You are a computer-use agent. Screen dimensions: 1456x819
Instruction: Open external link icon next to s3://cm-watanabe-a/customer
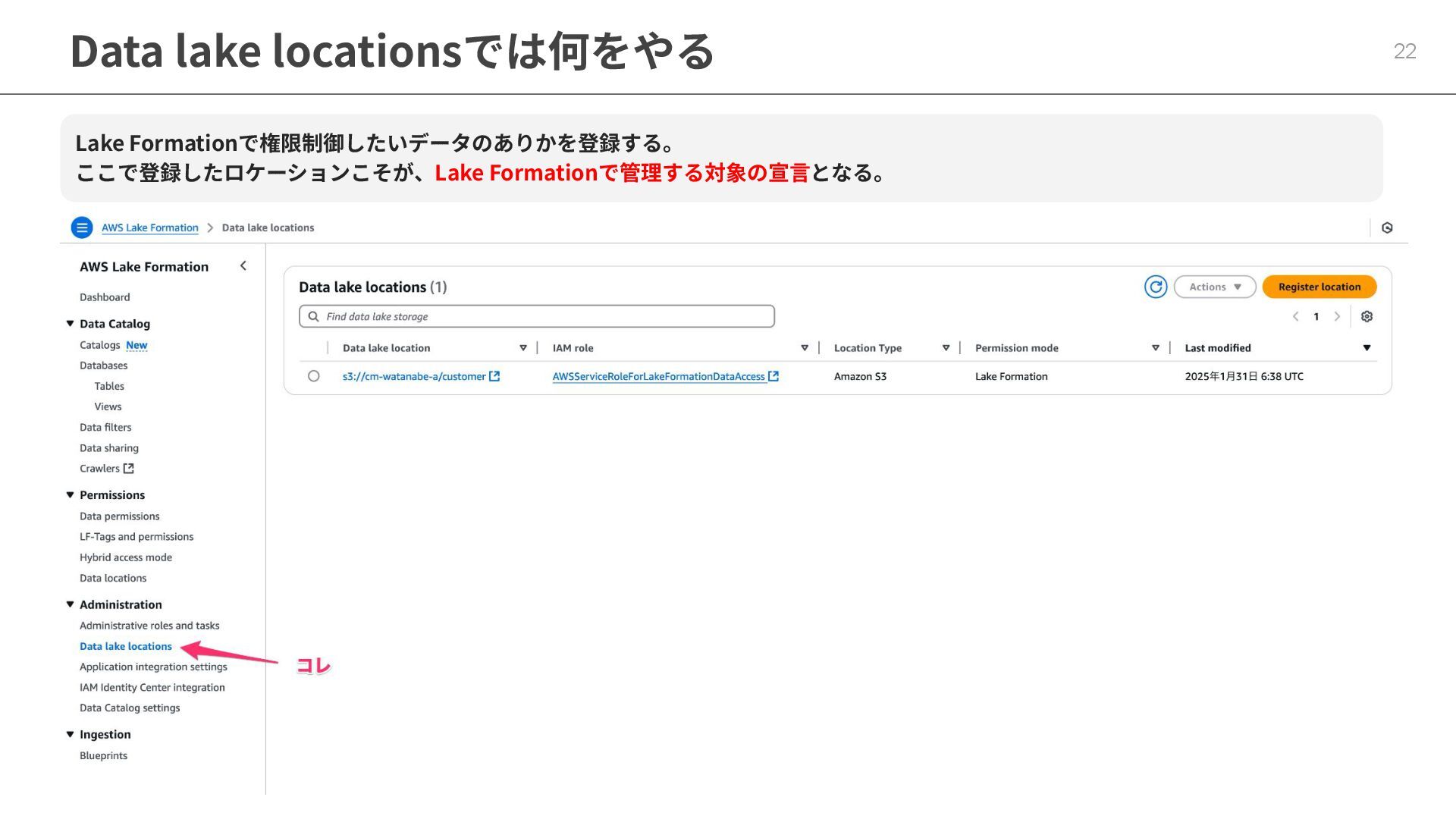[494, 376]
